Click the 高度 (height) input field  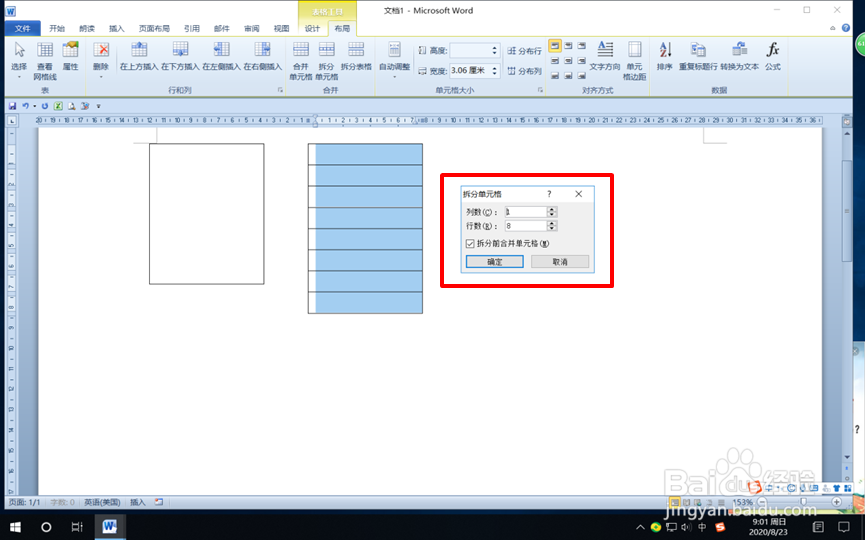tap(469, 51)
